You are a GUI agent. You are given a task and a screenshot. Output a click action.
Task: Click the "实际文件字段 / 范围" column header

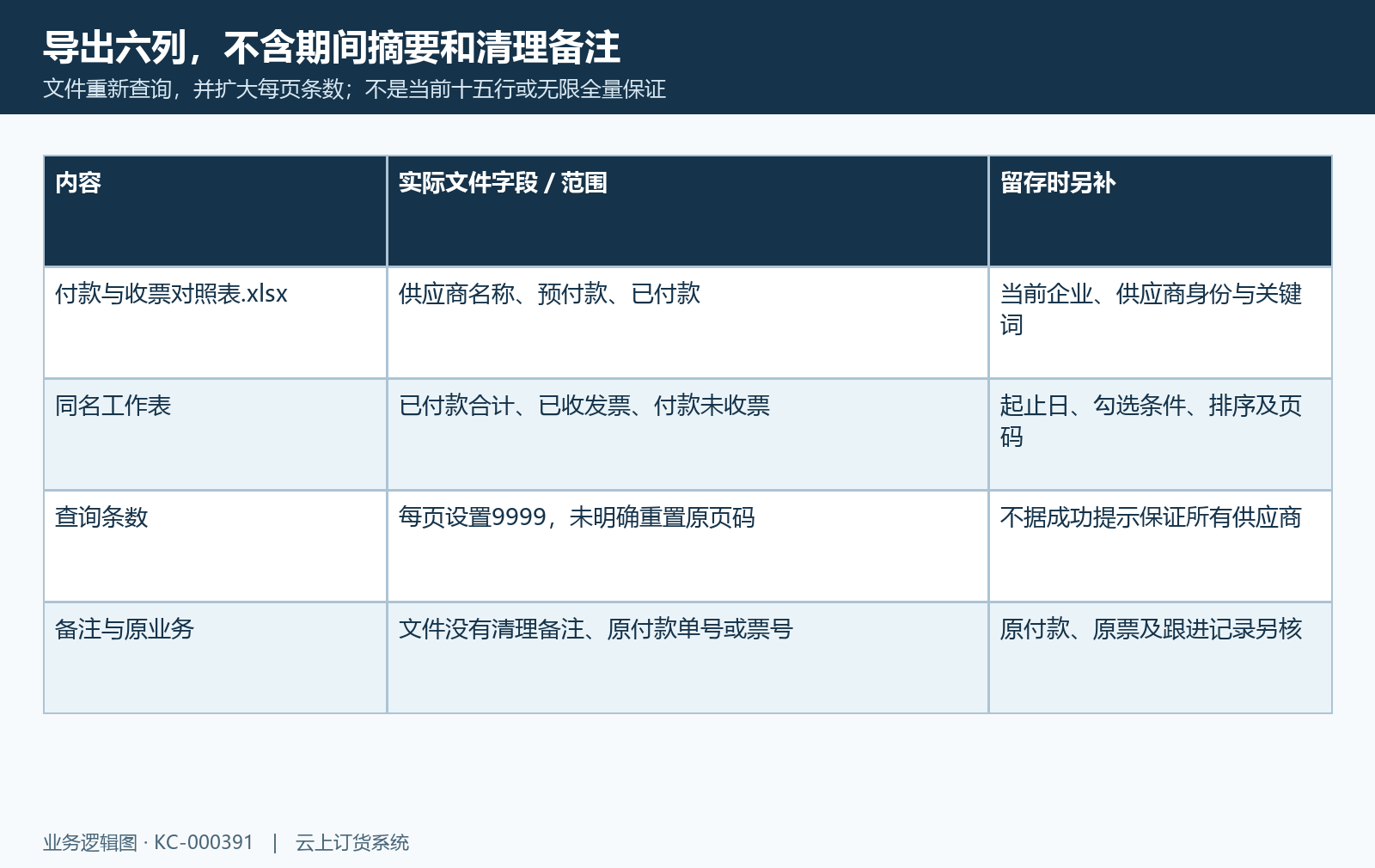[687, 211]
